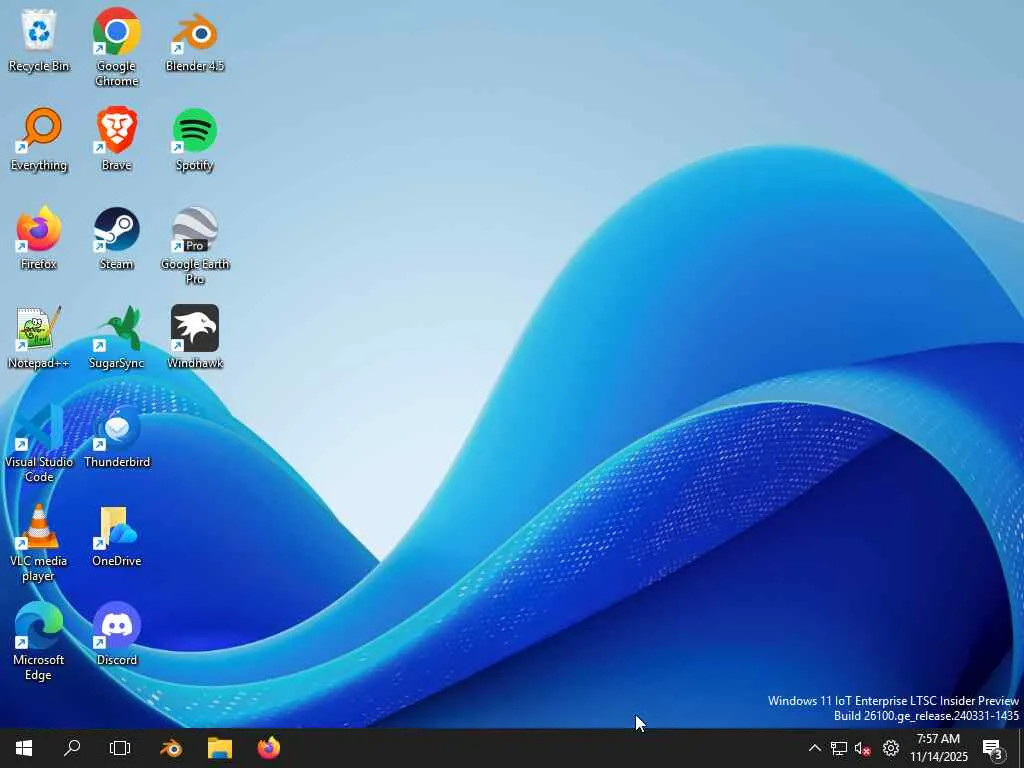Open the notification center with 3 notifications
The height and width of the screenshot is (768, 1024).
(993, 748)
